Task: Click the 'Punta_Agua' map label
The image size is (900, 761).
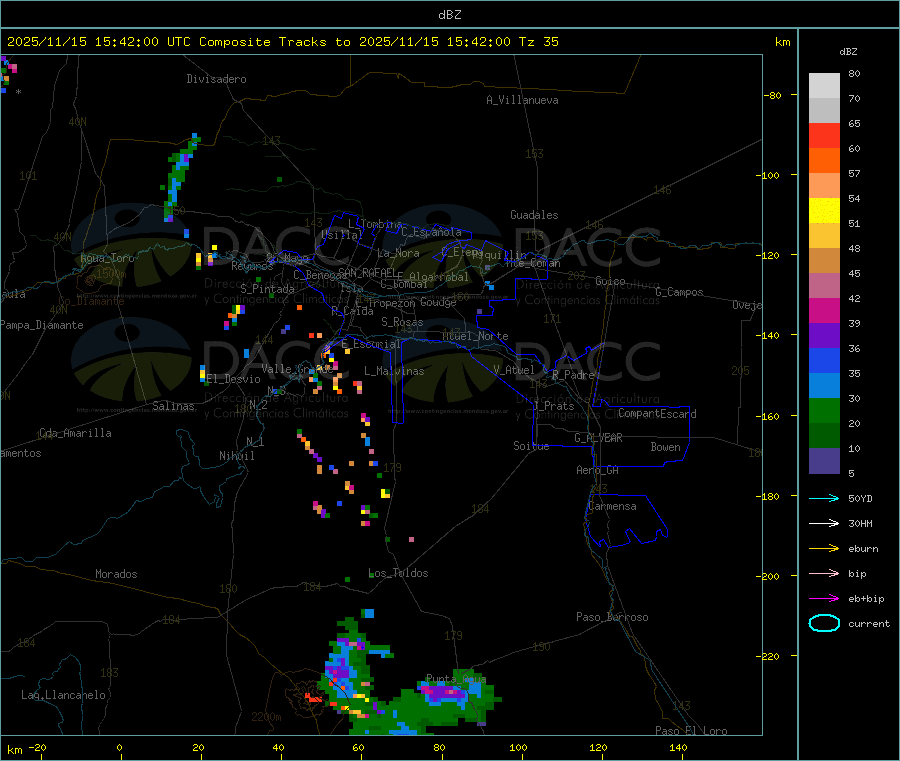Action: pos(456,679)
